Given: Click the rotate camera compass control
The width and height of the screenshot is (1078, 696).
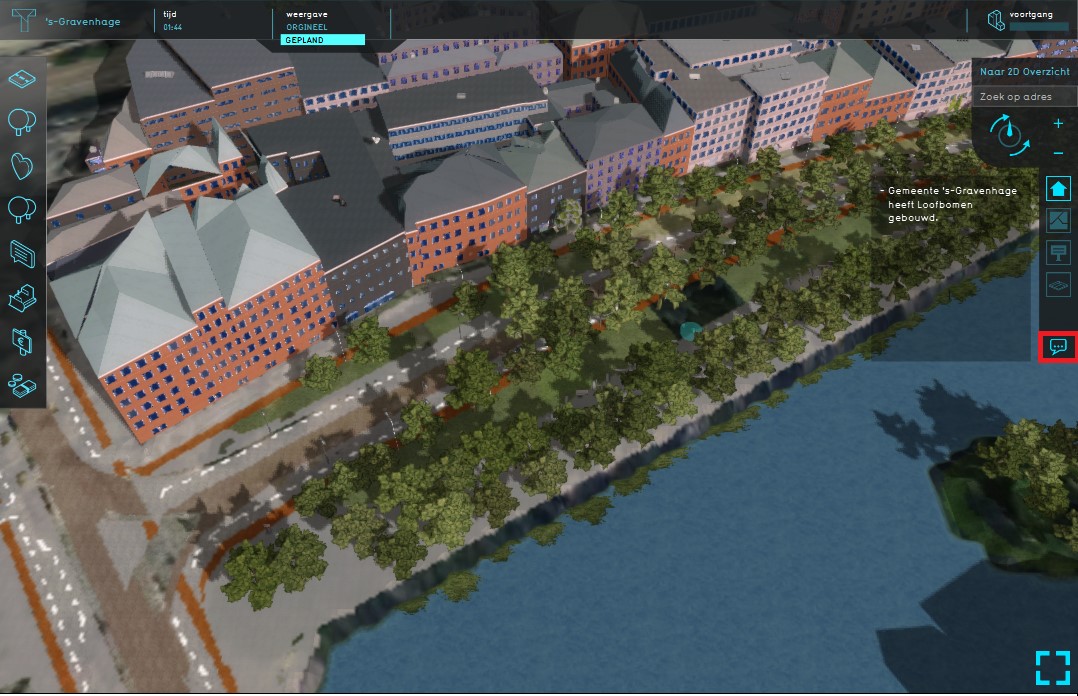Looking at the screenshot, I should coord(1009,136).
